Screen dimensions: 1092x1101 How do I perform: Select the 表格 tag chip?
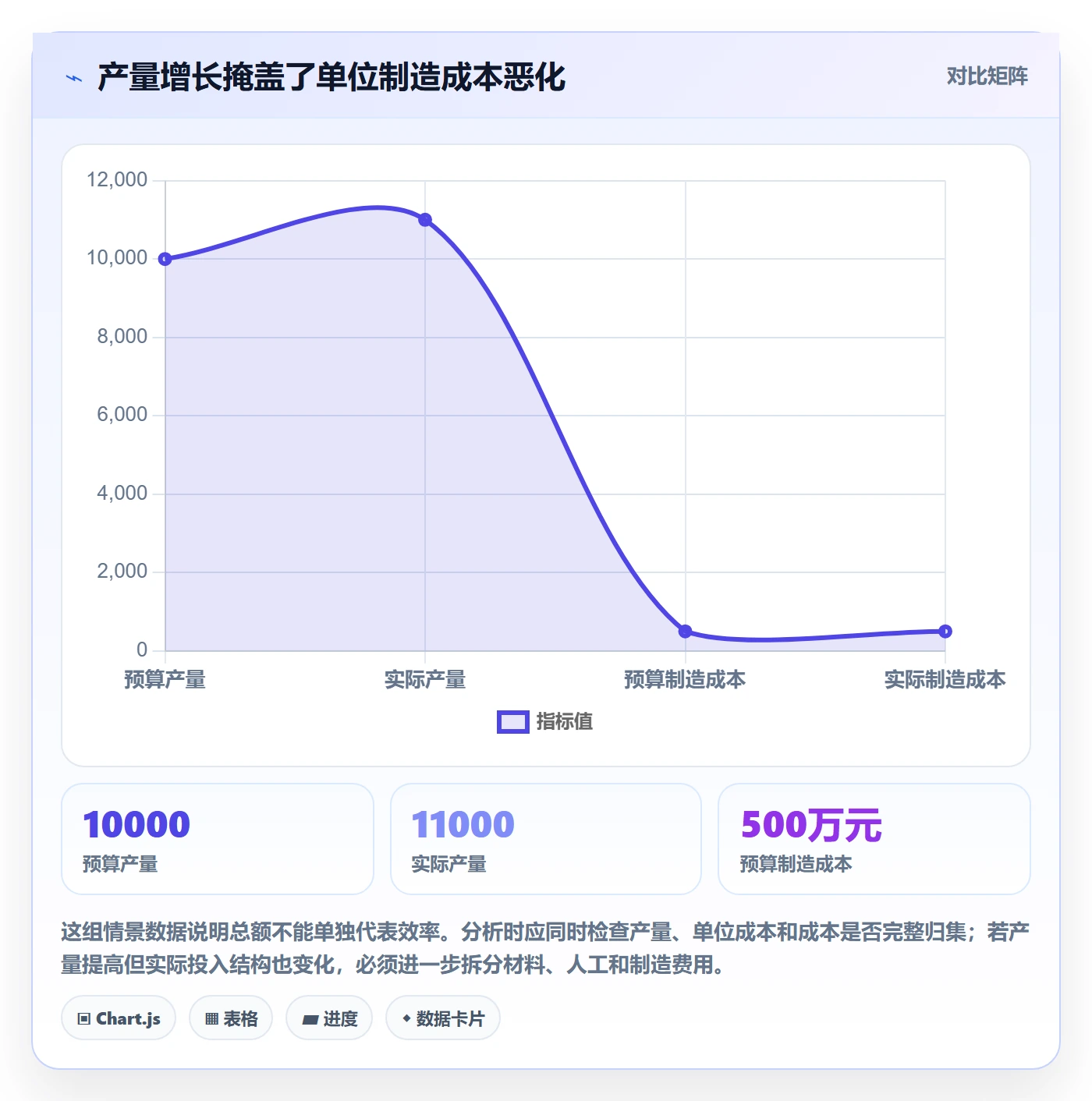231,1018
